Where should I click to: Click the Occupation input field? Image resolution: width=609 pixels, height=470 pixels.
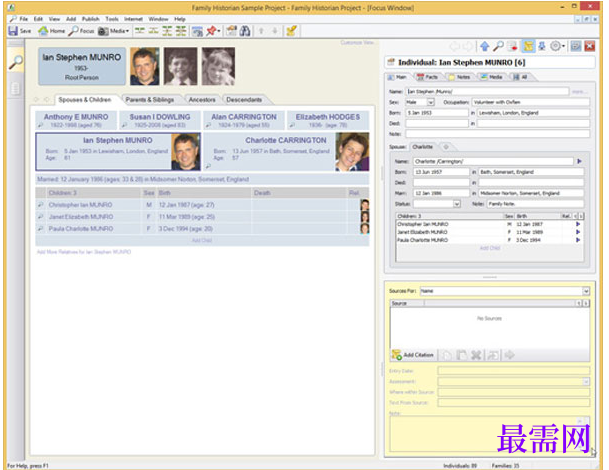(x=531, y=102)
